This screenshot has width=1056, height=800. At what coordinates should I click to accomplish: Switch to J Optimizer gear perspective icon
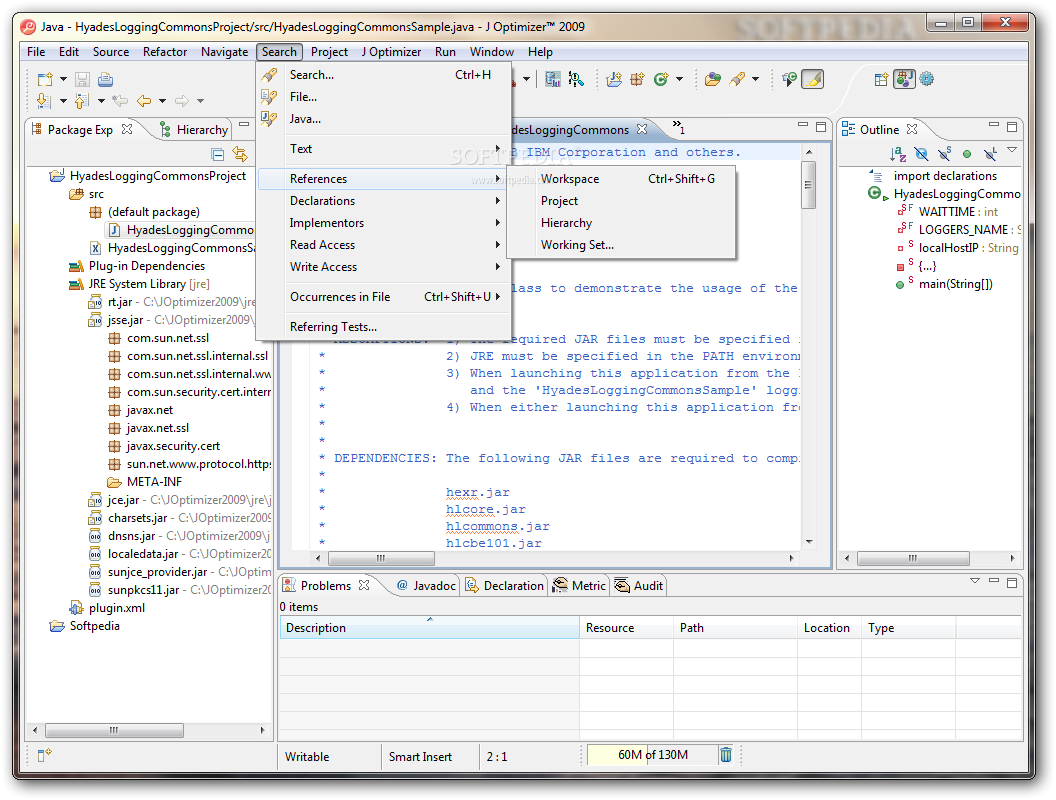point(927,79)
